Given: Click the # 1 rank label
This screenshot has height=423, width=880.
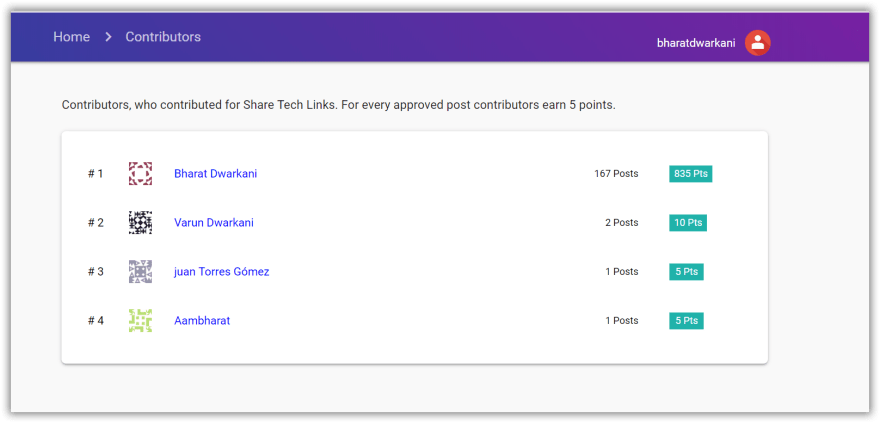Looking at the screenshot, I should coord(95,174).
